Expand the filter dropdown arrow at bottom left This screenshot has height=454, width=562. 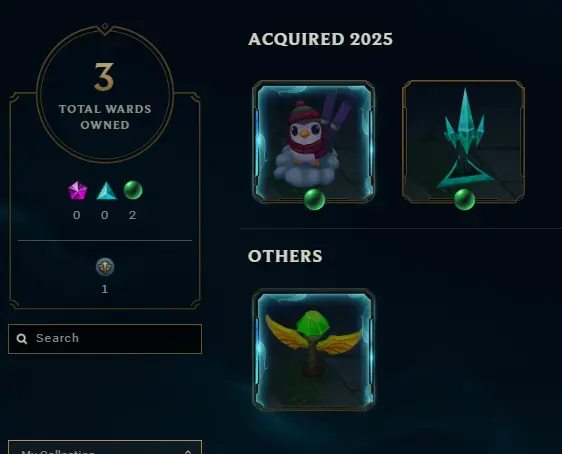click(x=188, y=451)
